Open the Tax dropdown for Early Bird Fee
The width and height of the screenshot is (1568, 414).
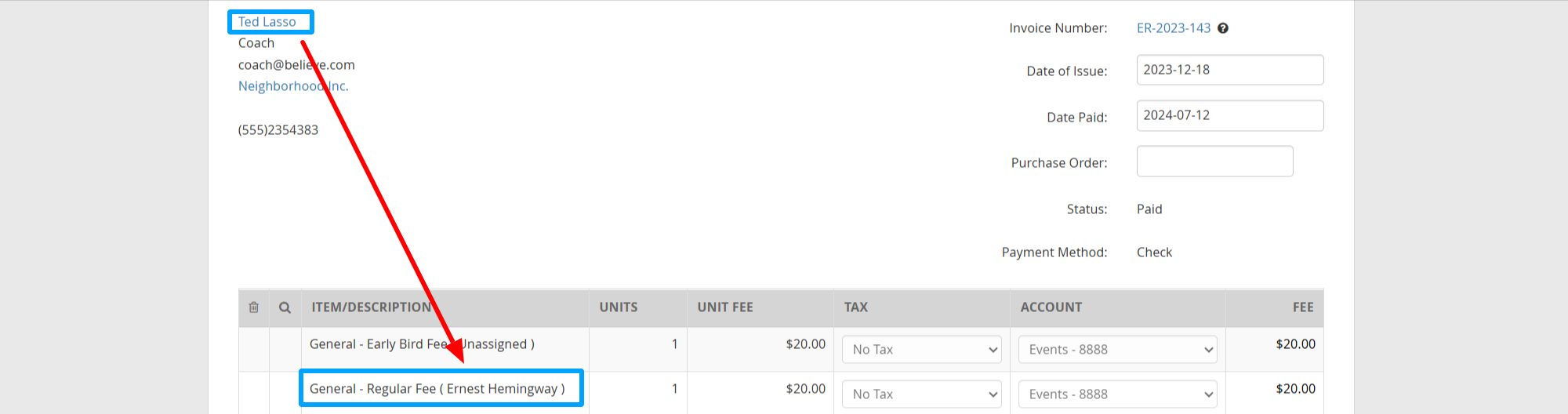point(923,350)
